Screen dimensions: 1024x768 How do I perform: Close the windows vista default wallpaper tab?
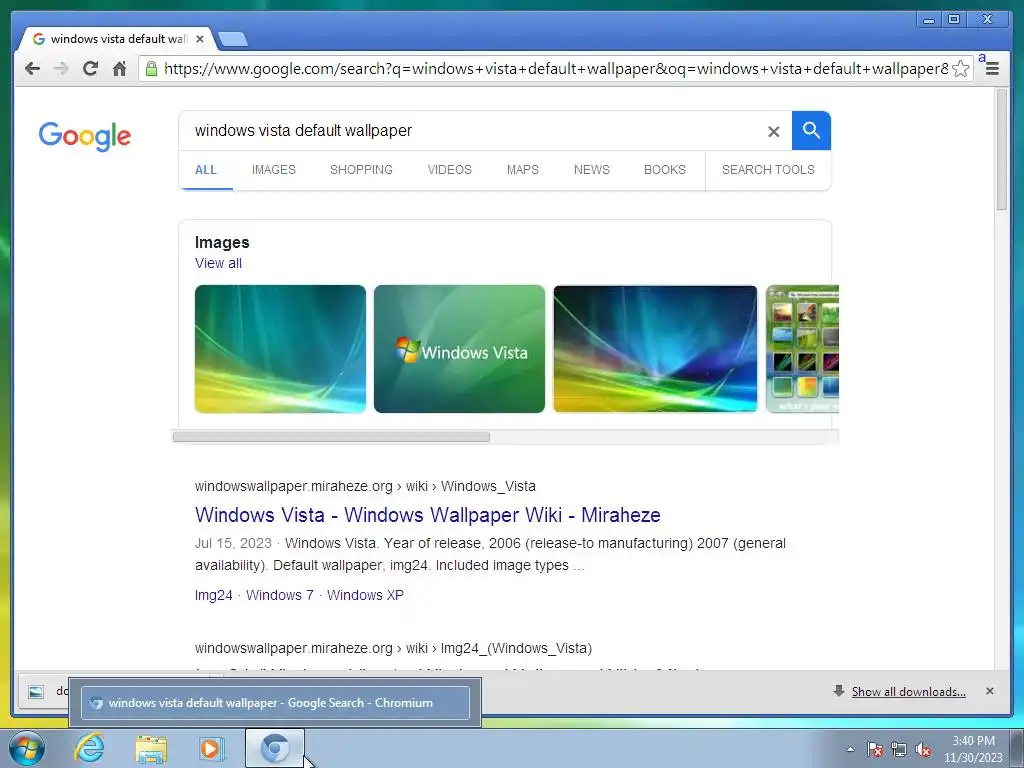coord(200,39)
